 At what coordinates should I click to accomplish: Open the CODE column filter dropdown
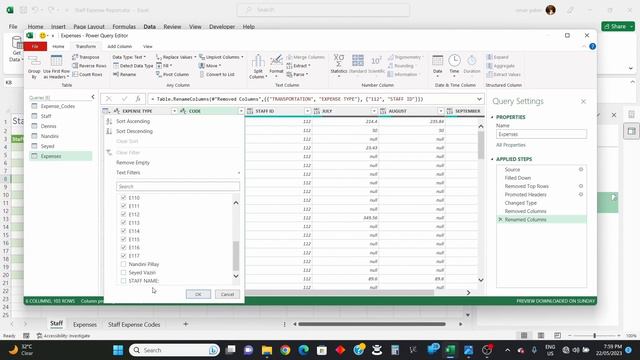pos(241,111)
